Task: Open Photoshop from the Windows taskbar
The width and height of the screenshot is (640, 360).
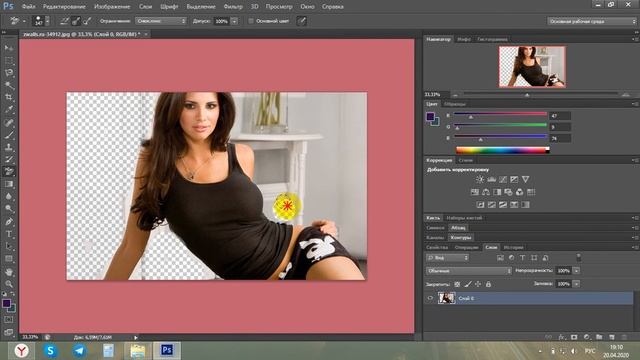Action: pos(167,350)
